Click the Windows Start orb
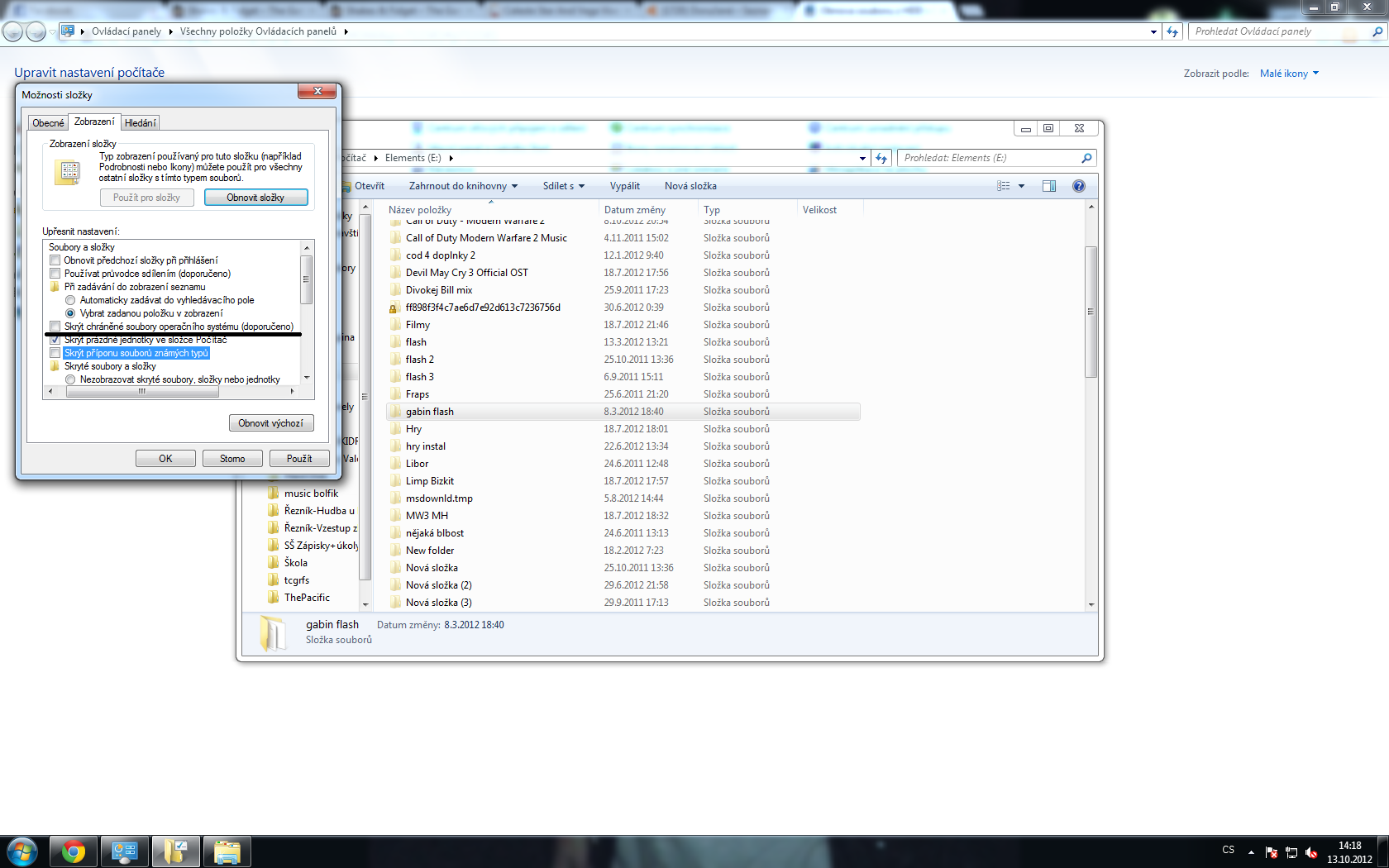 tap(22, 851)
